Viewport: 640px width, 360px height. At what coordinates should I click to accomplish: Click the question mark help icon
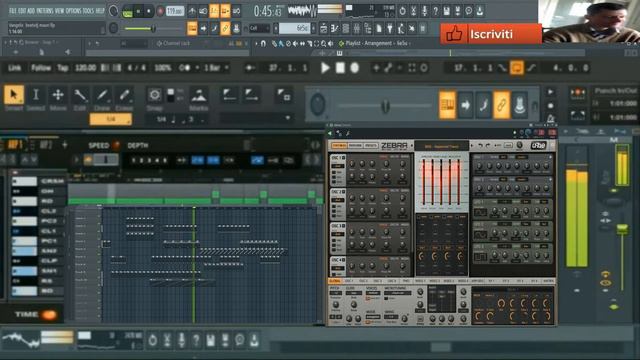[x=436, y=11]
